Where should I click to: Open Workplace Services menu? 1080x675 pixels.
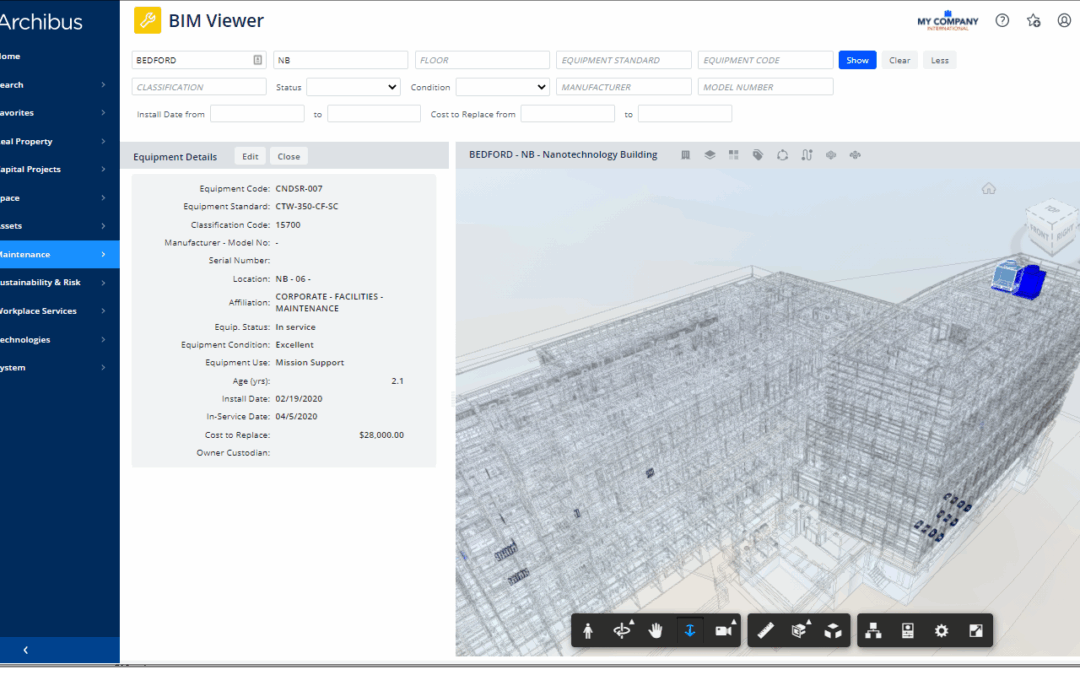[x=59, y=311]
